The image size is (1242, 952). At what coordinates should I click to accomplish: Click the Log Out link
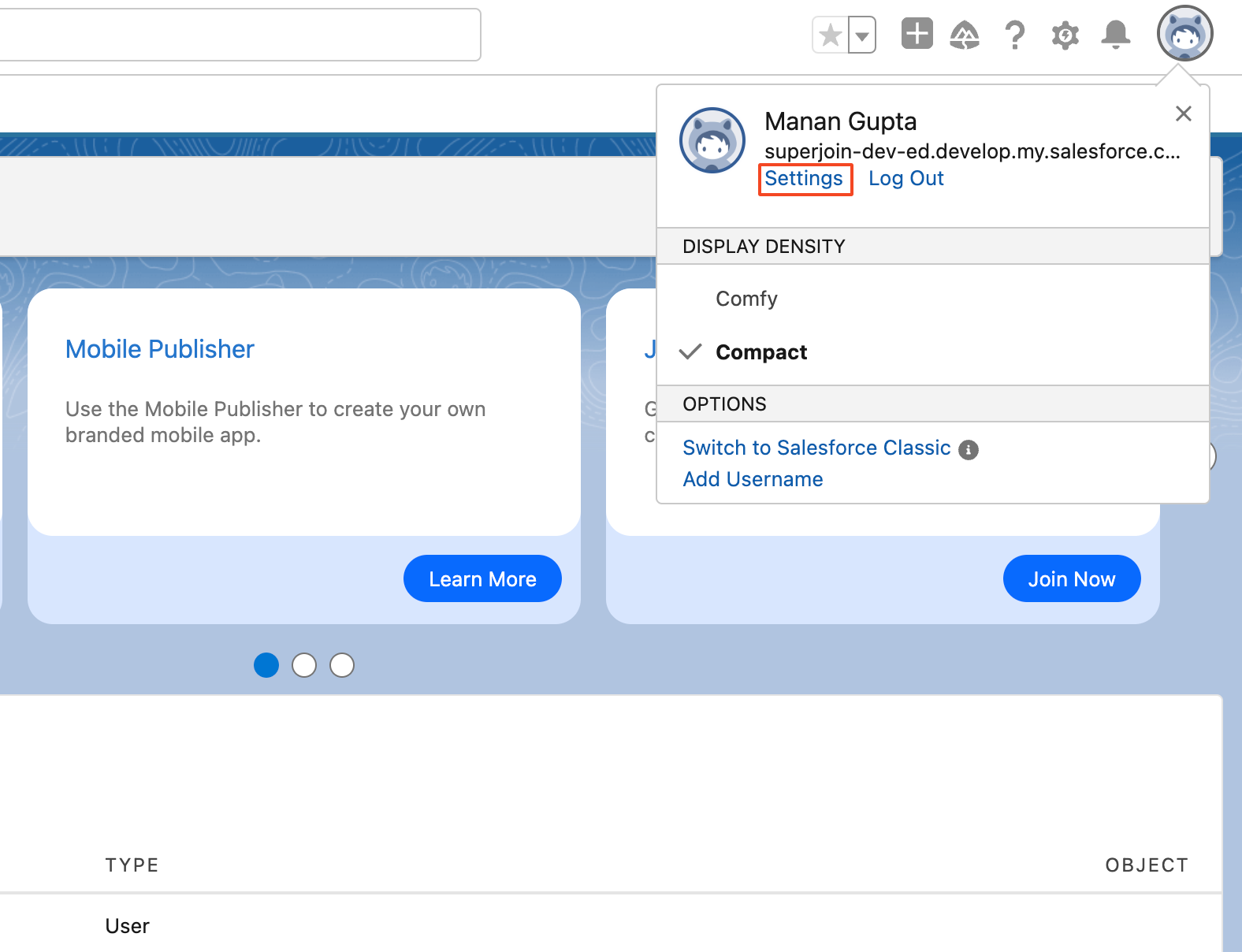[x=905, y=179]
